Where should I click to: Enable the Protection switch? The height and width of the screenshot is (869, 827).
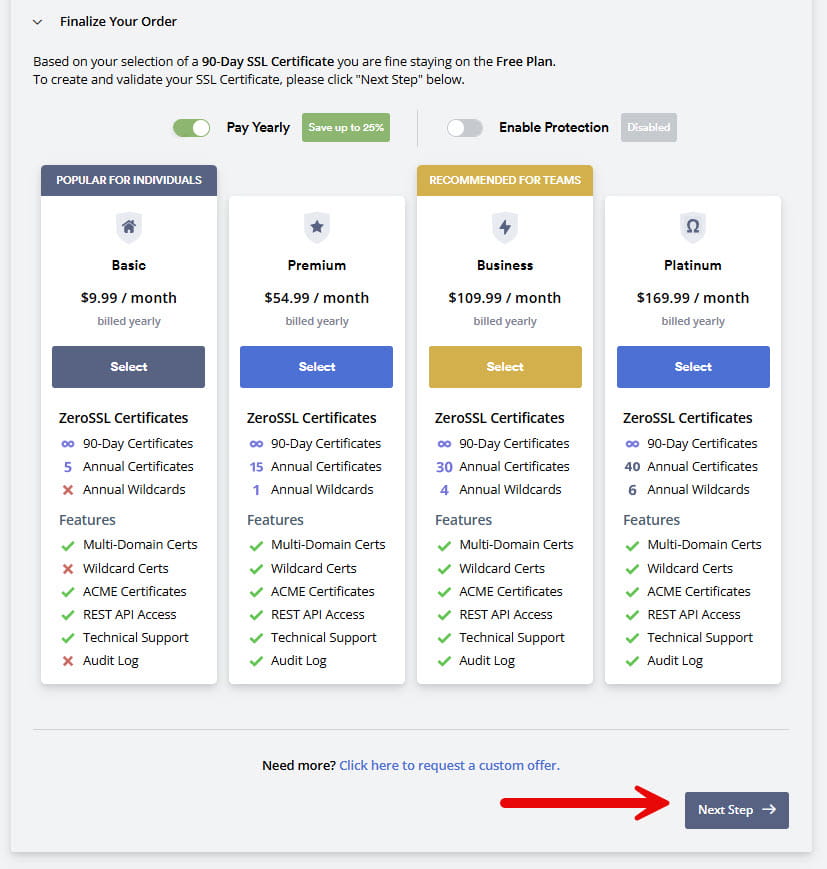pyautogui.click(x=464, y=128)
